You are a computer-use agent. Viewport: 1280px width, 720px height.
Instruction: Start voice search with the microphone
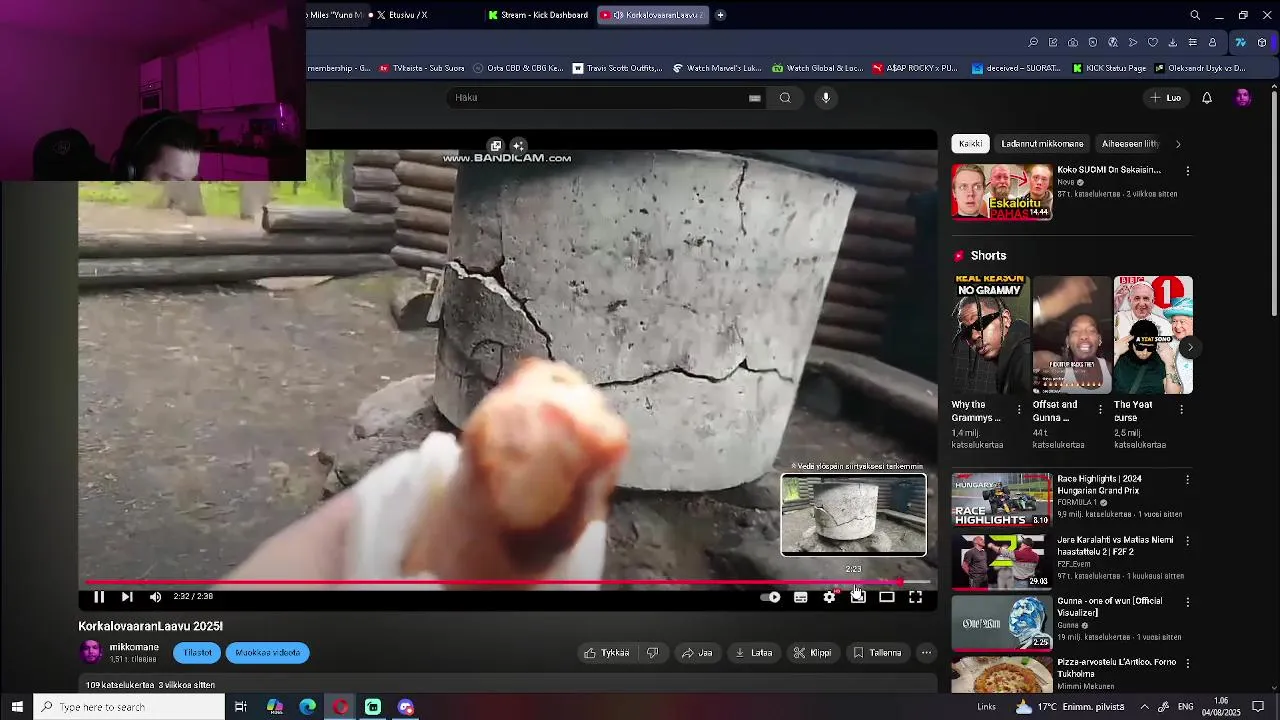pos(826,98)
